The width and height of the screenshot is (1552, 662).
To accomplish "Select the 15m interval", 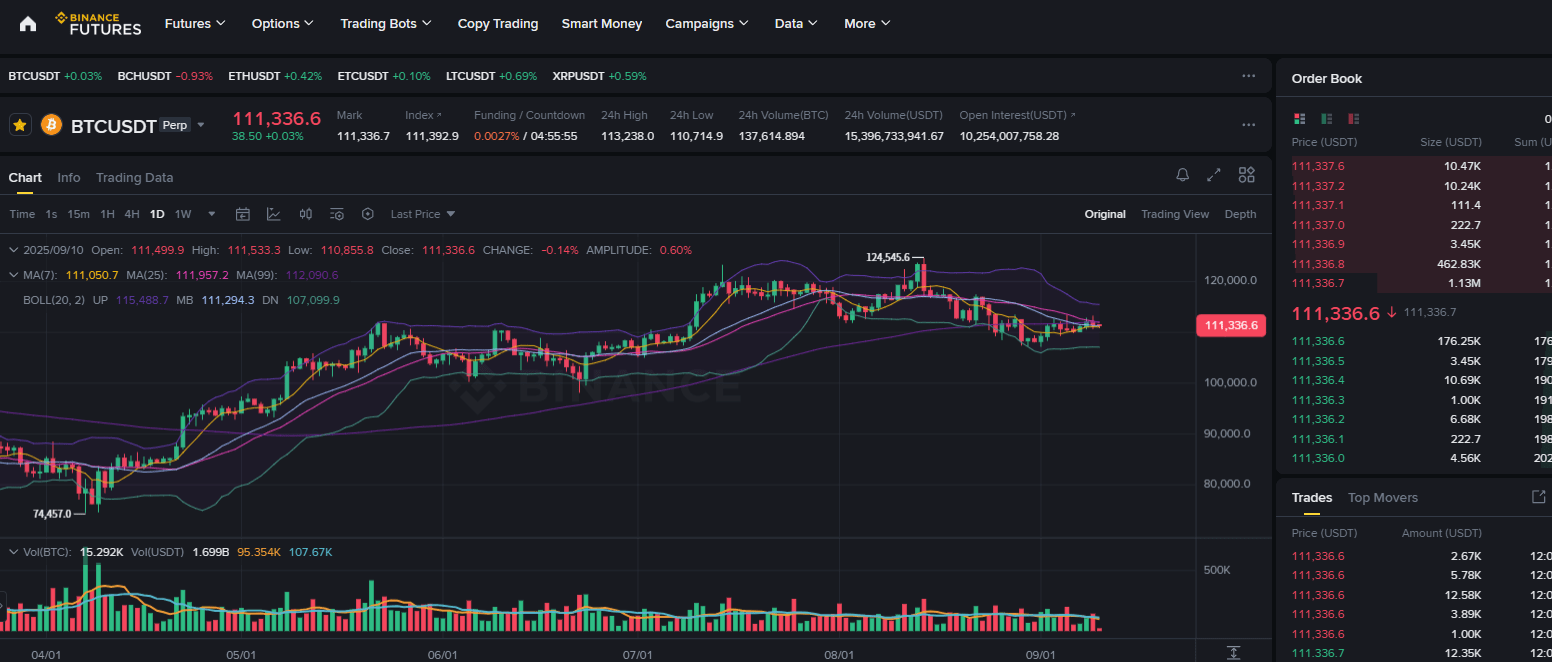I will point(78,214).
